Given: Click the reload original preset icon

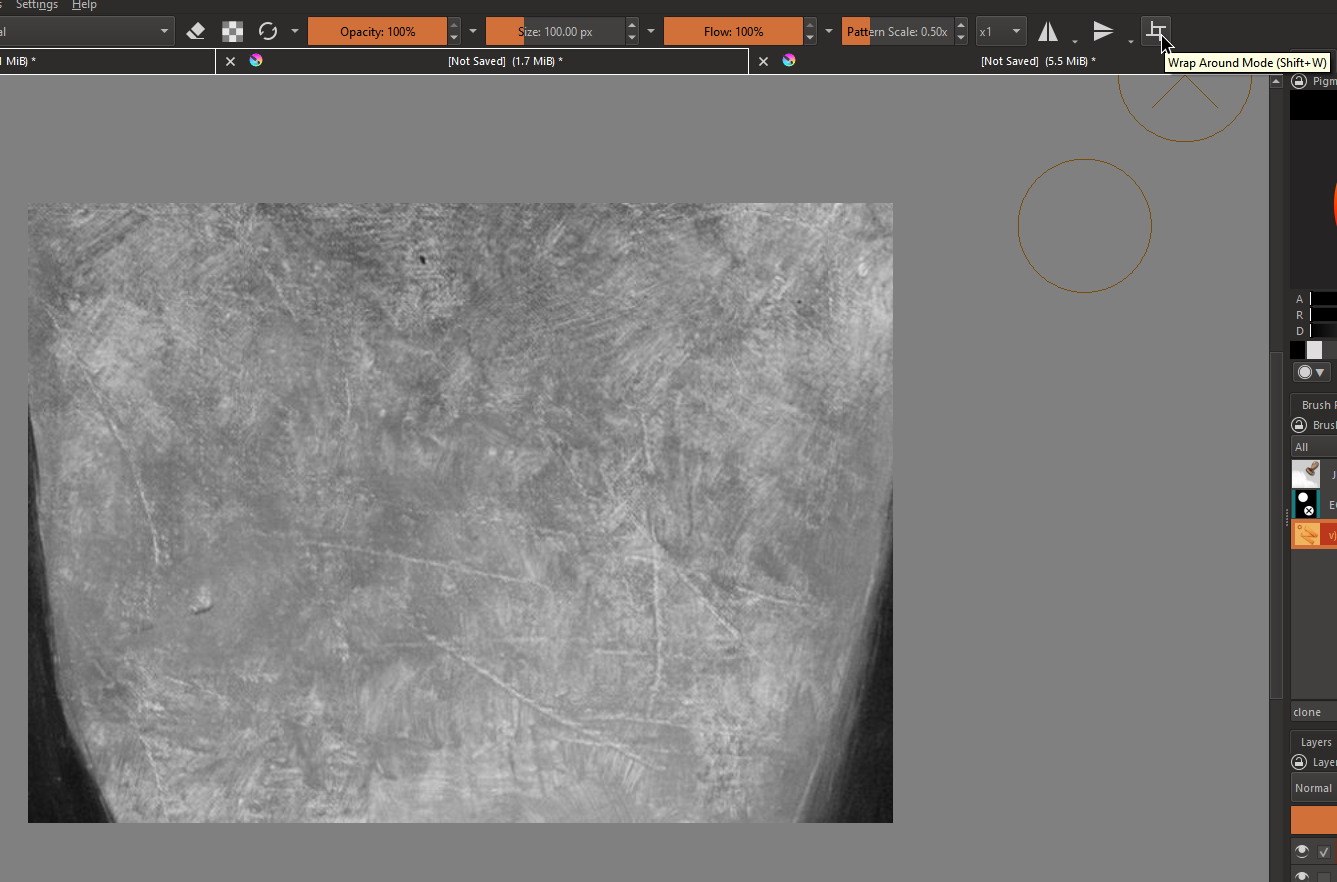Looking at the screenshot, I should pos(267,32).
